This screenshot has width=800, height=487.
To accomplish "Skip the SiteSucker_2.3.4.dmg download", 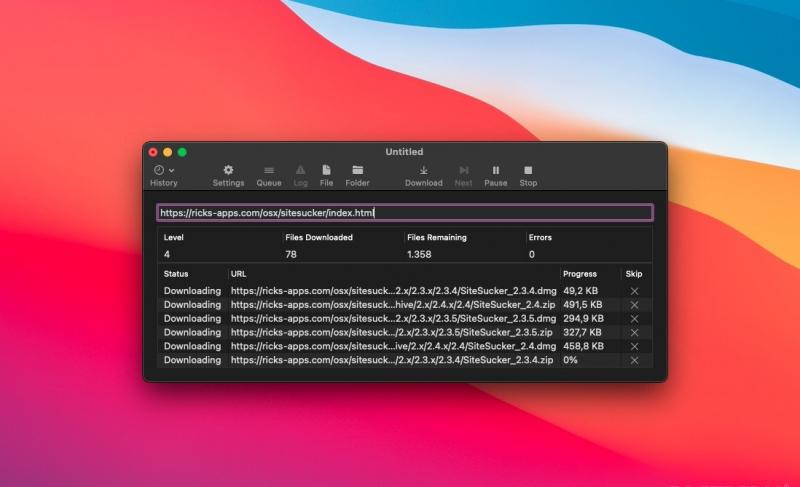I will coord(634,291).
